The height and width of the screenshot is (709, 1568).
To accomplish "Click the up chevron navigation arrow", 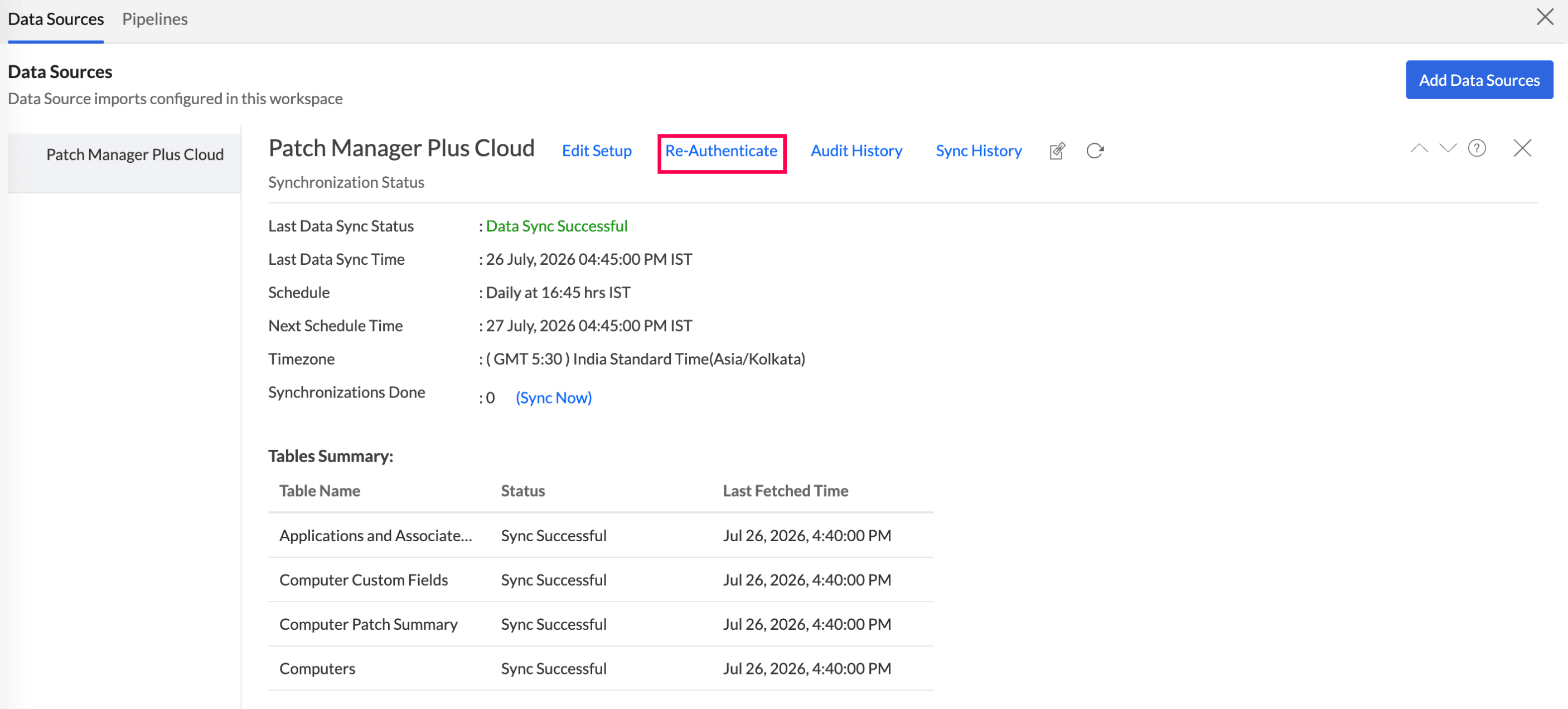I will [x=1419, y=148].
